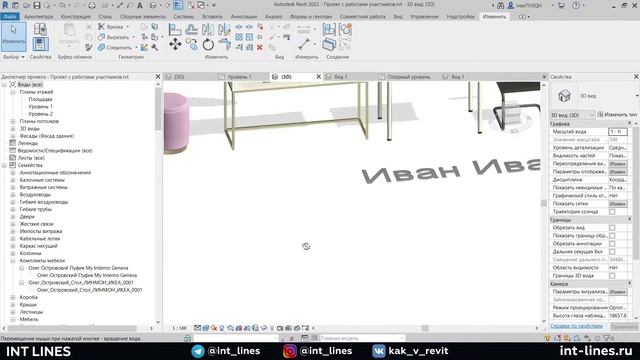Toggle Показать границу обрезки checkbox

tap(612, 236)
